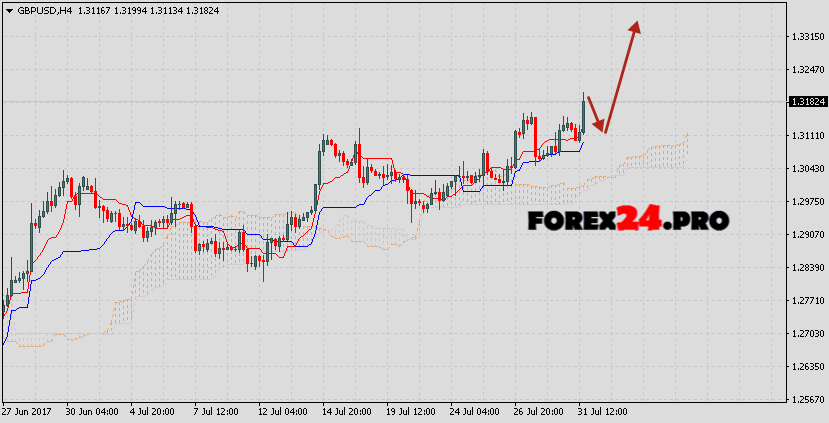Click the 1.27030 price level label

[806, 333]
